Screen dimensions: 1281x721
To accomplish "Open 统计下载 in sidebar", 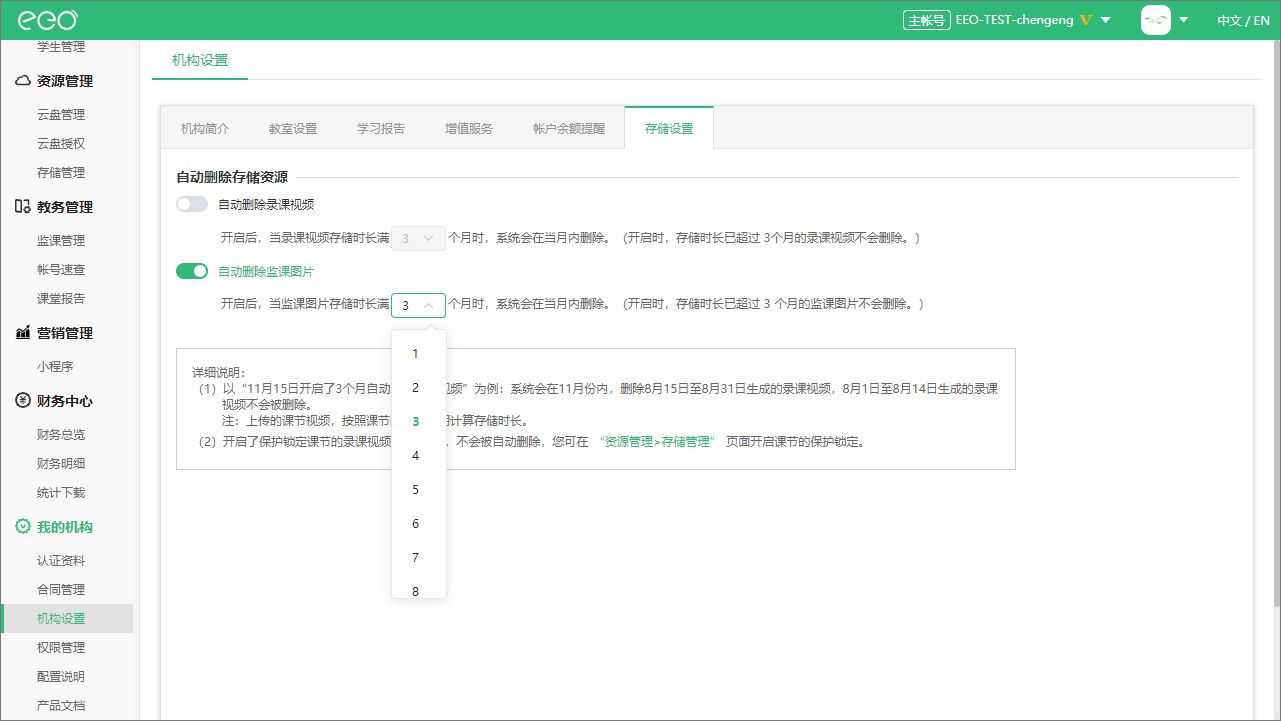I will tap(61, 493).
